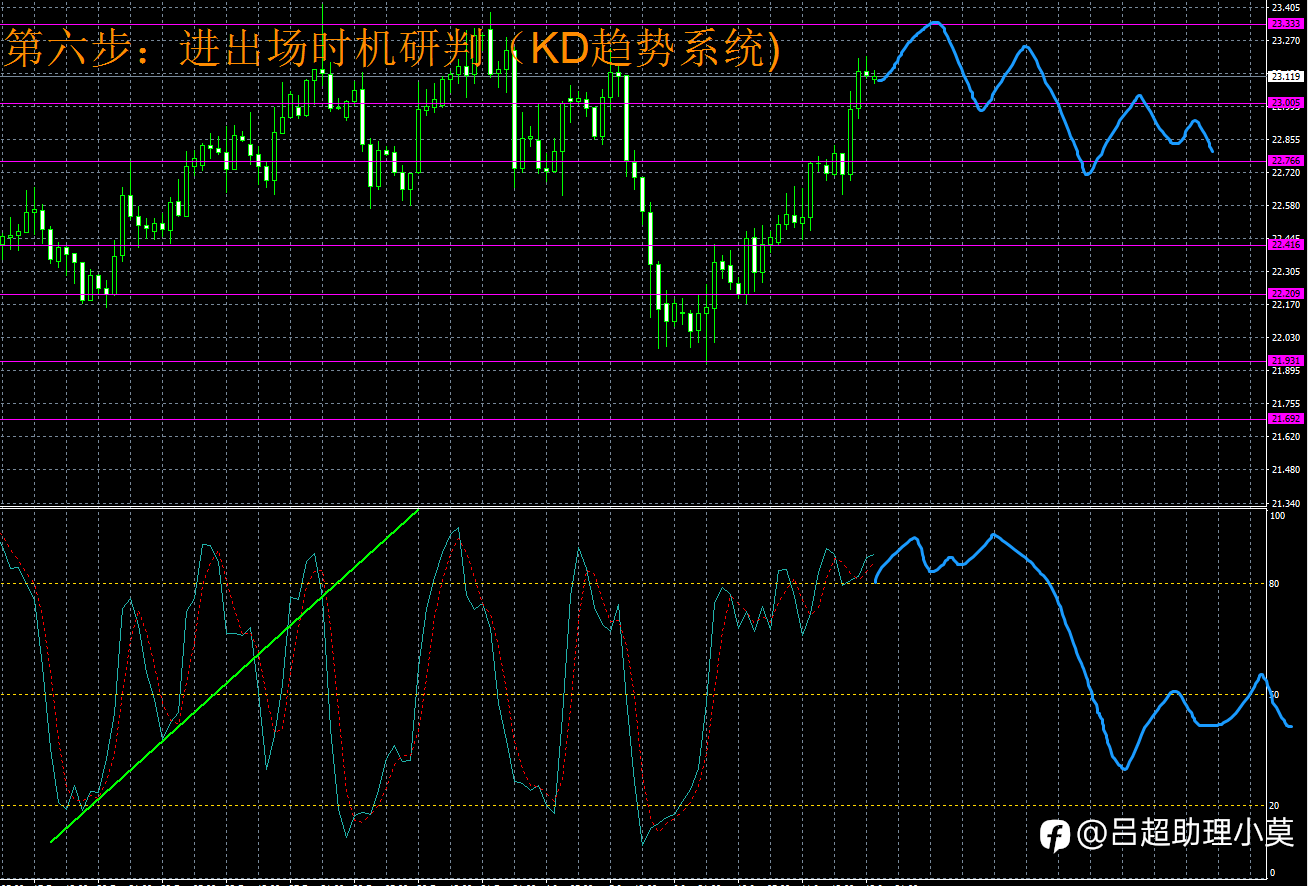Click the 21.620 price axis value
The image size is (1309, 886).
1285,437
